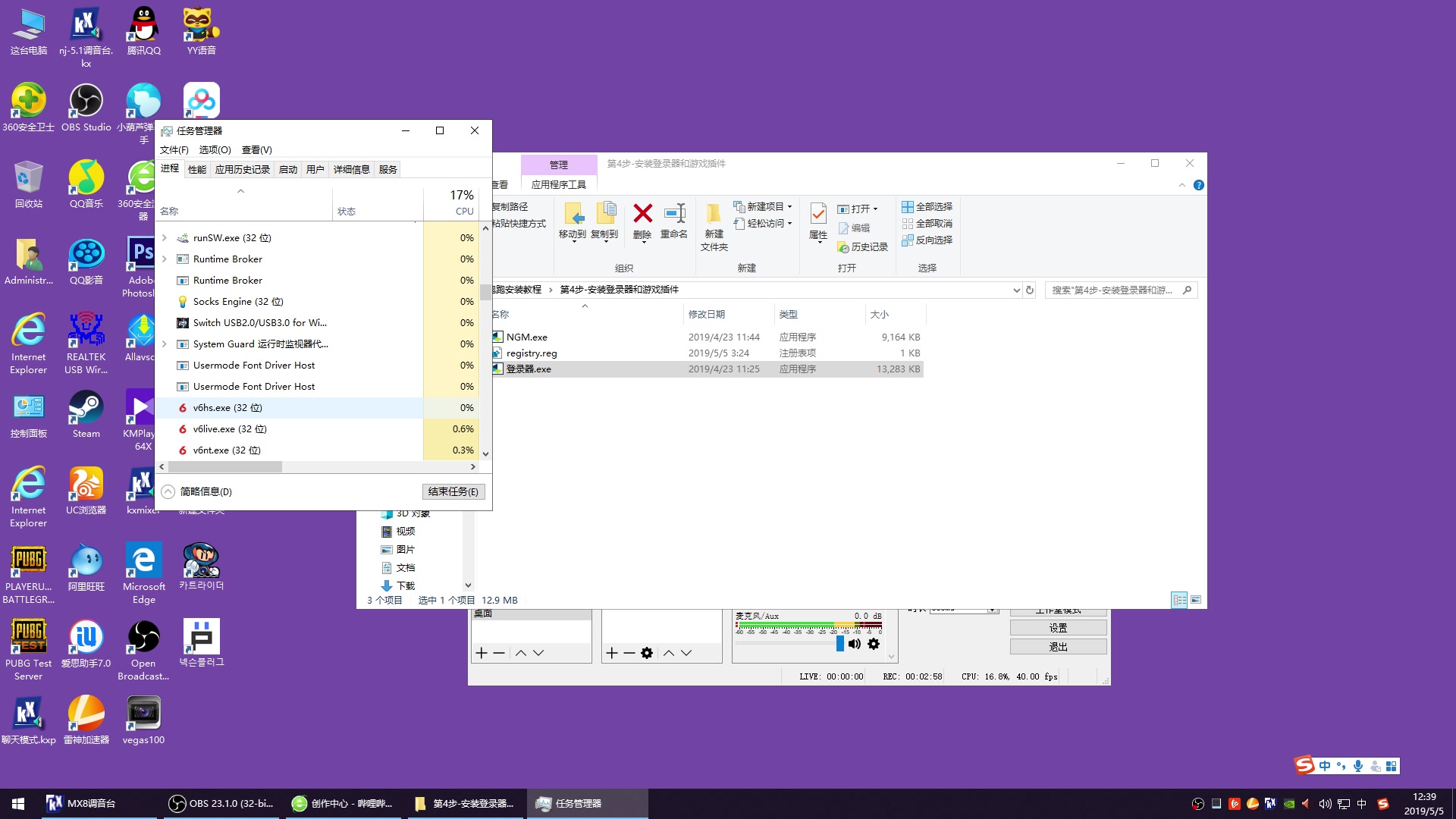Click 编辑 button in Explorer ribbon
This screenshot has width=1456, height=819.
point(854,227)
